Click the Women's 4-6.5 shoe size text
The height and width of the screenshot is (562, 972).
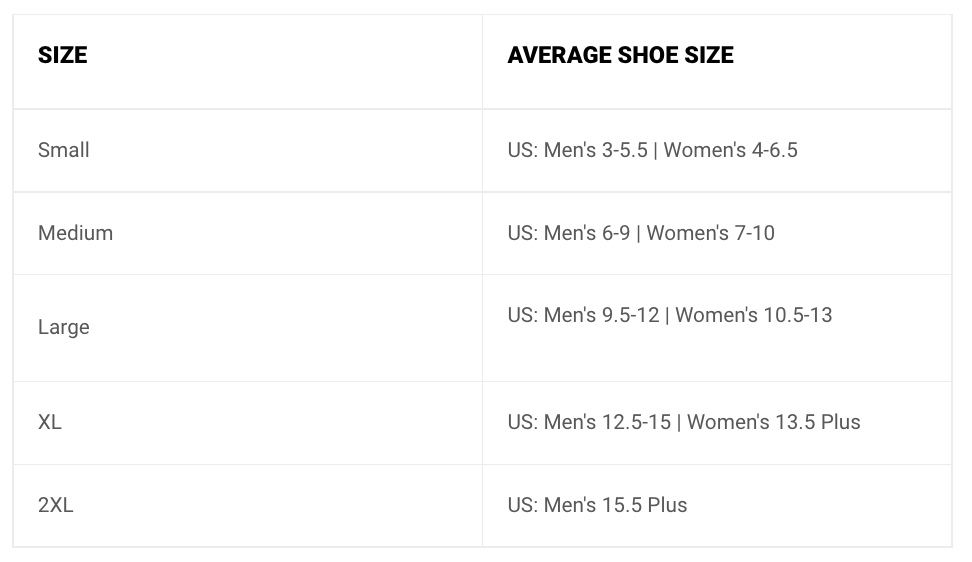coord(731,150)
